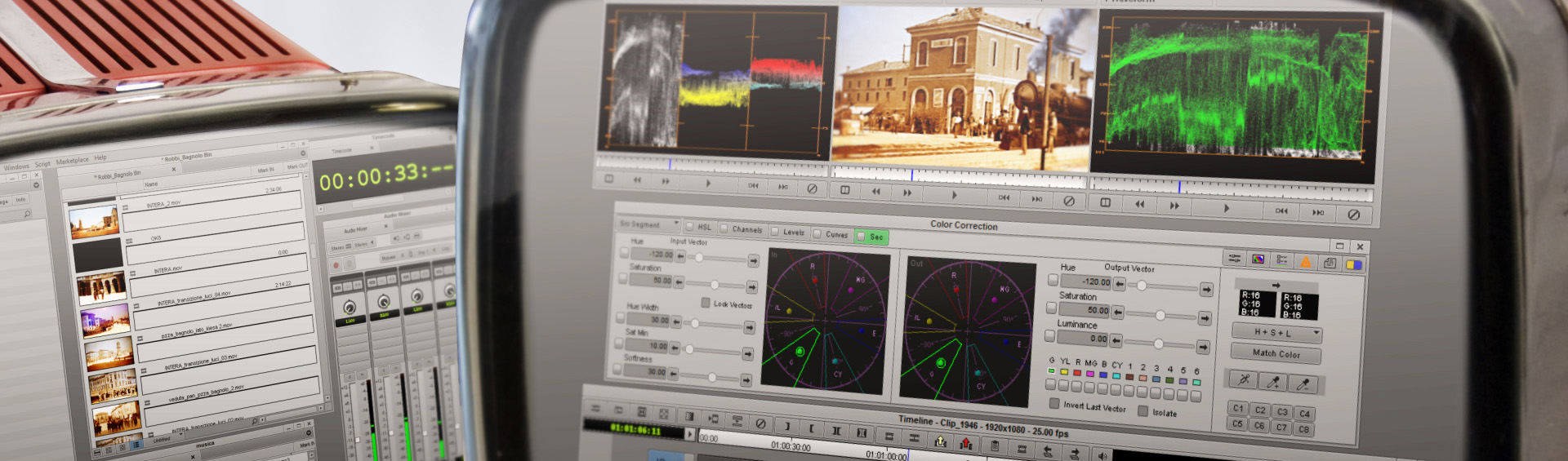Switch to the HSL tab
1568x461 pixels.
pos(699,227)
